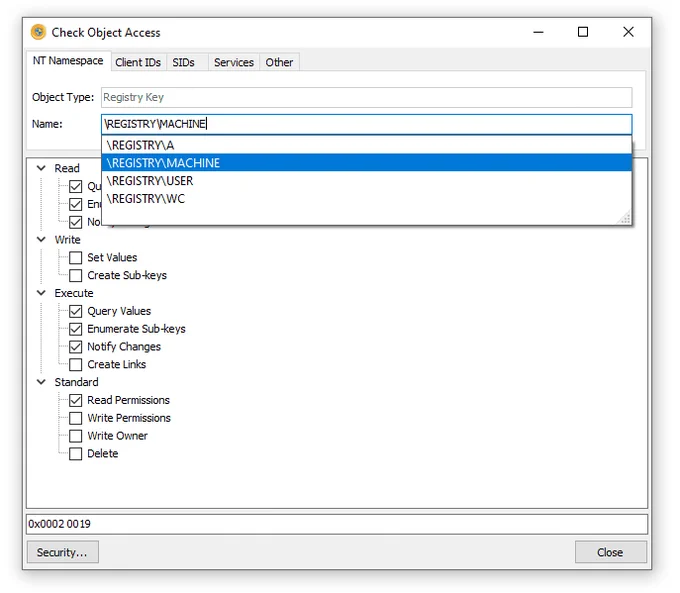Screen dimensions: 680x593
Task: Enable the Write Owner checkbox
Action: 75,436
